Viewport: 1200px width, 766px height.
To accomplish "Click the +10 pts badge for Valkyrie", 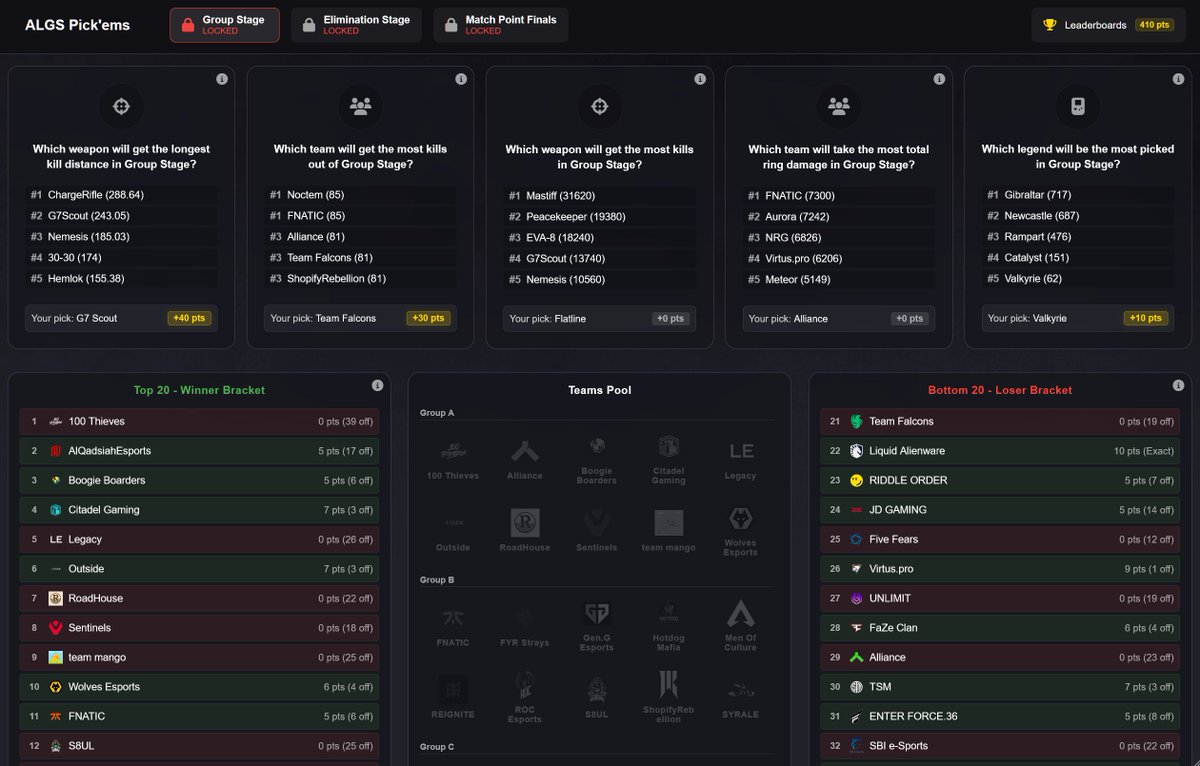I will [x=1146, y=318].
